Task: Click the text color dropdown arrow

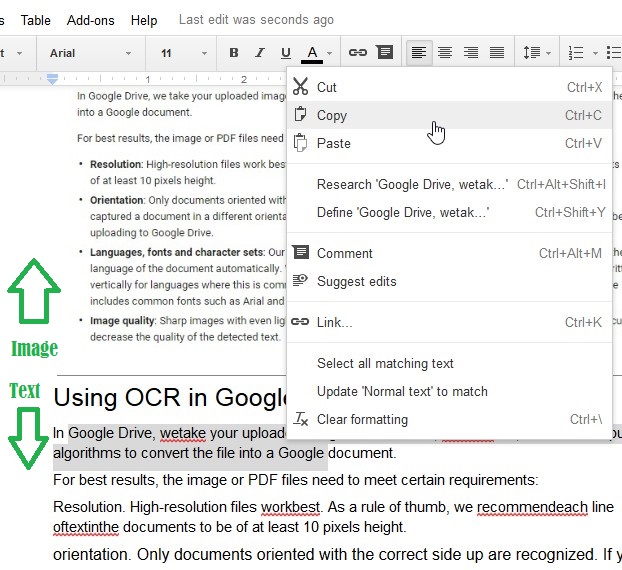Action: pos(329,53)
